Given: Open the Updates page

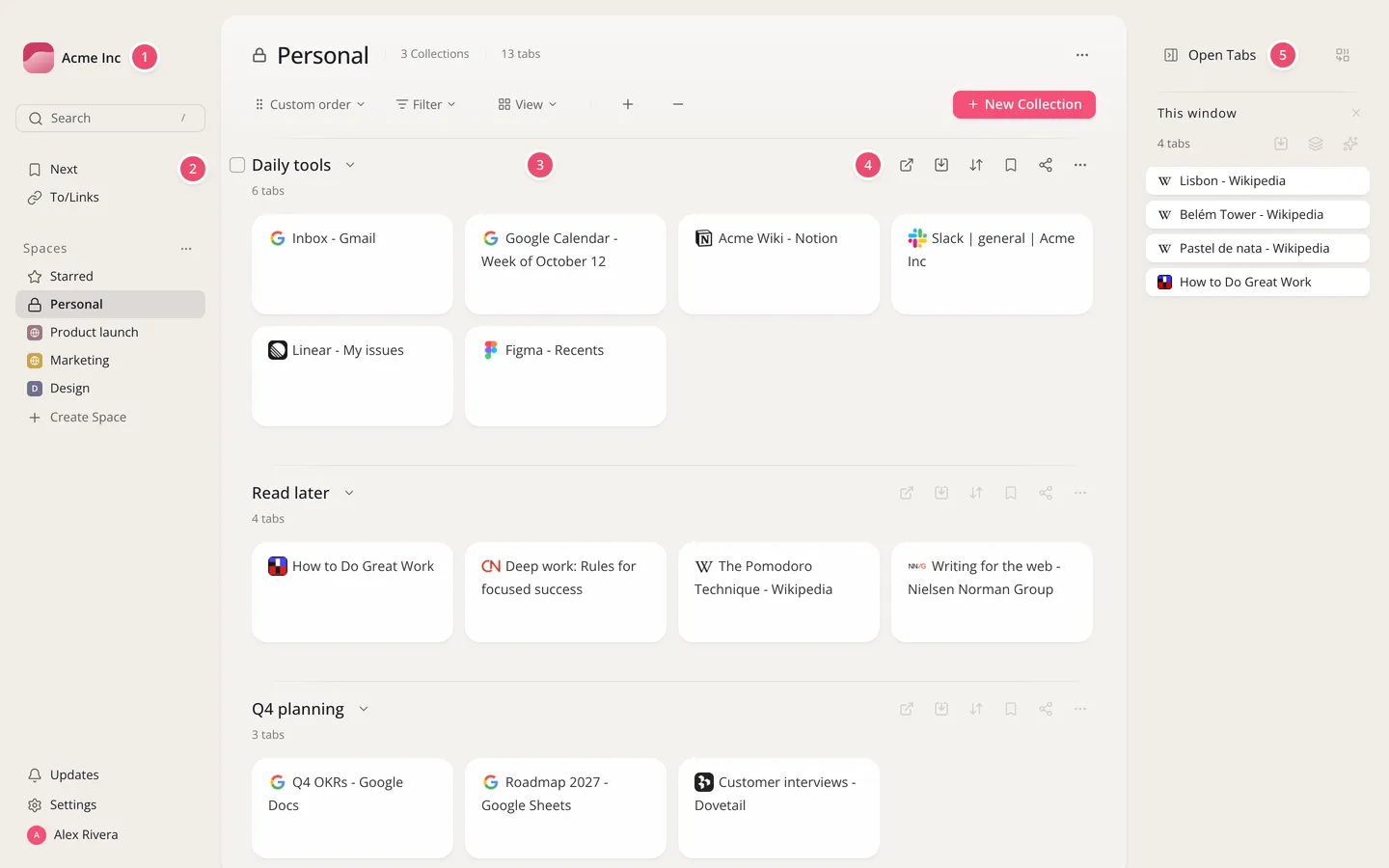Looking at the screenshot, I should click(110, 774).
